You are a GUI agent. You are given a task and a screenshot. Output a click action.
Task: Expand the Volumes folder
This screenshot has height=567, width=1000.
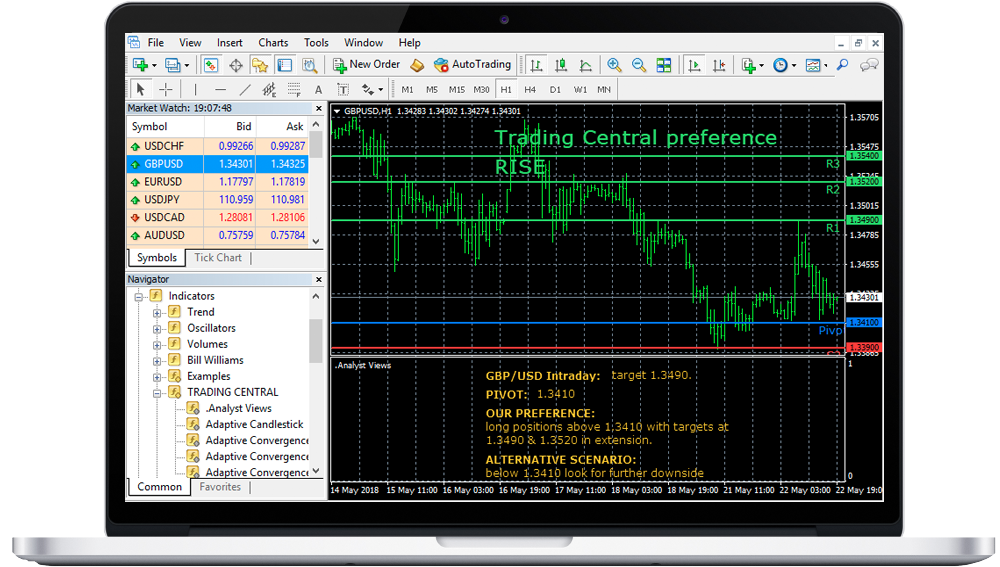click(157, 345)
